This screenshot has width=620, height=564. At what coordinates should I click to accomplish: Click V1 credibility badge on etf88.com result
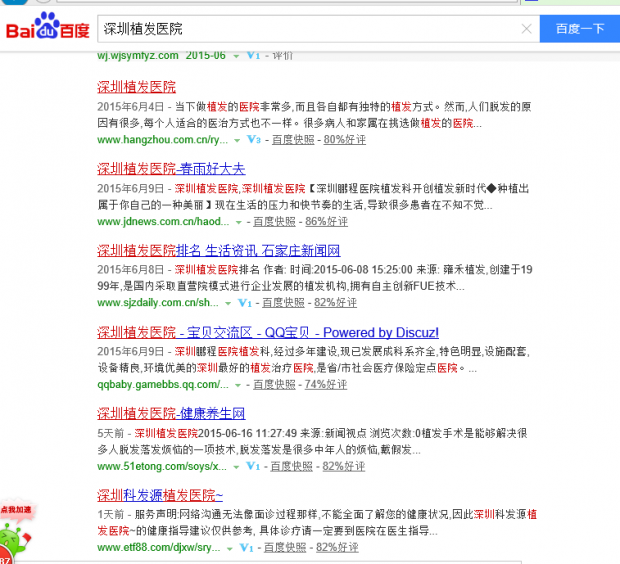(x=246, y=547)
